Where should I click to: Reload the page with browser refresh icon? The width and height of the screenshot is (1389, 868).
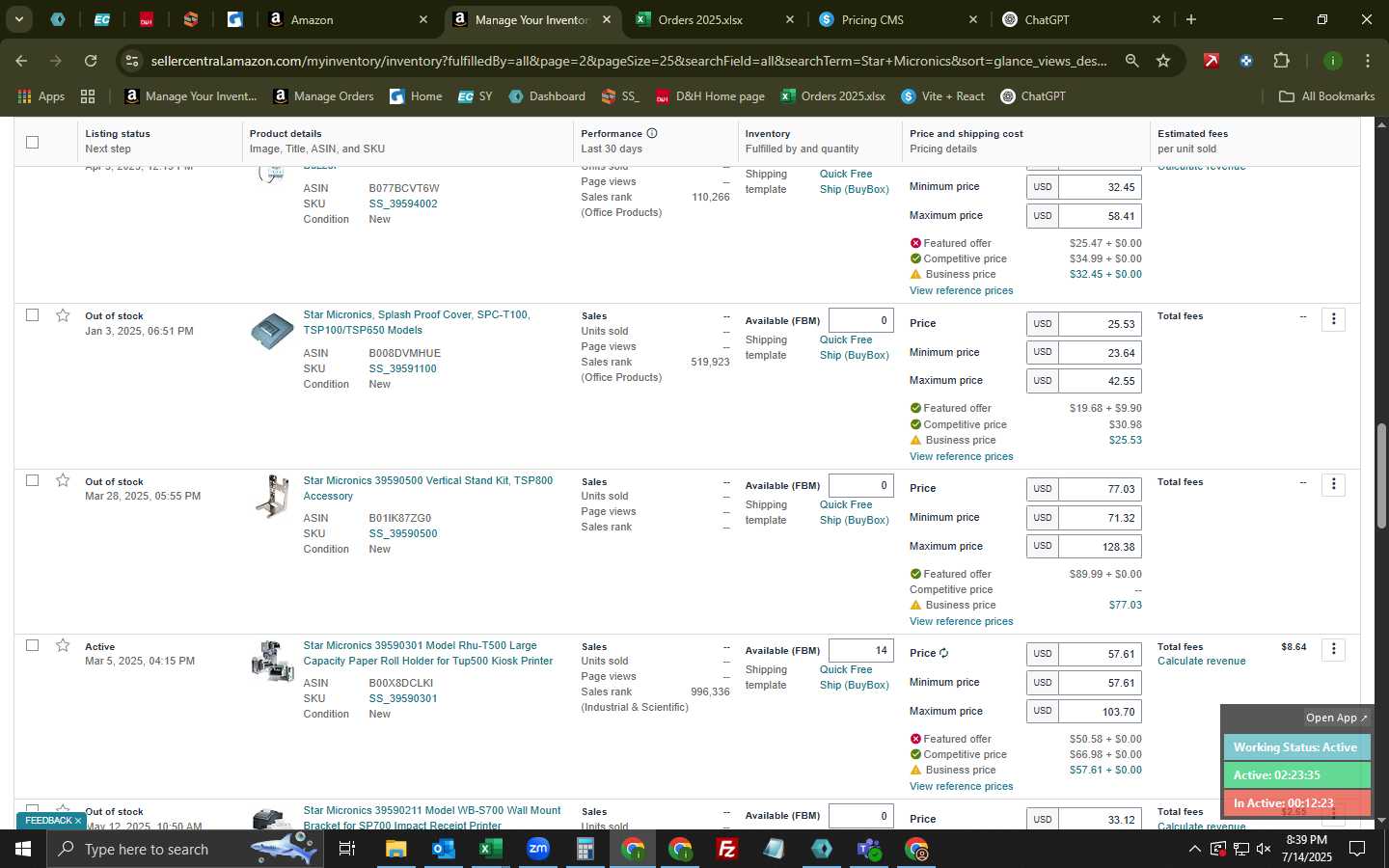(x=91, y=61)
